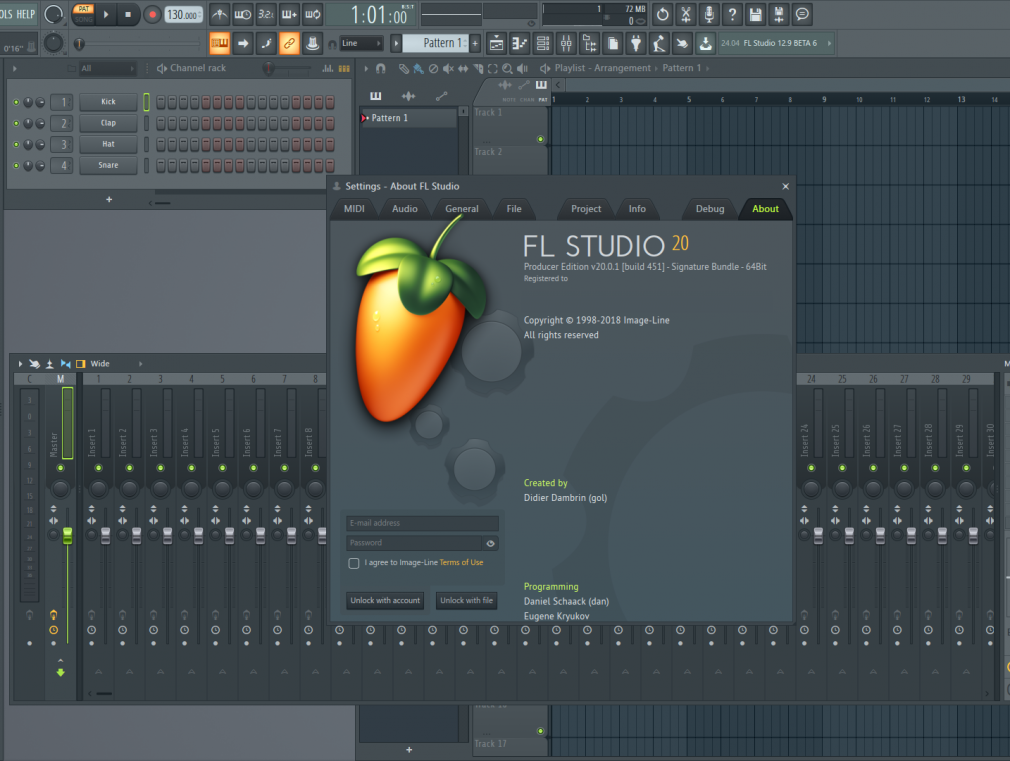This screenshot has width=1010, height=761.
Task: Select the mute tool in playlist toolbar
Action: point(448,68)
